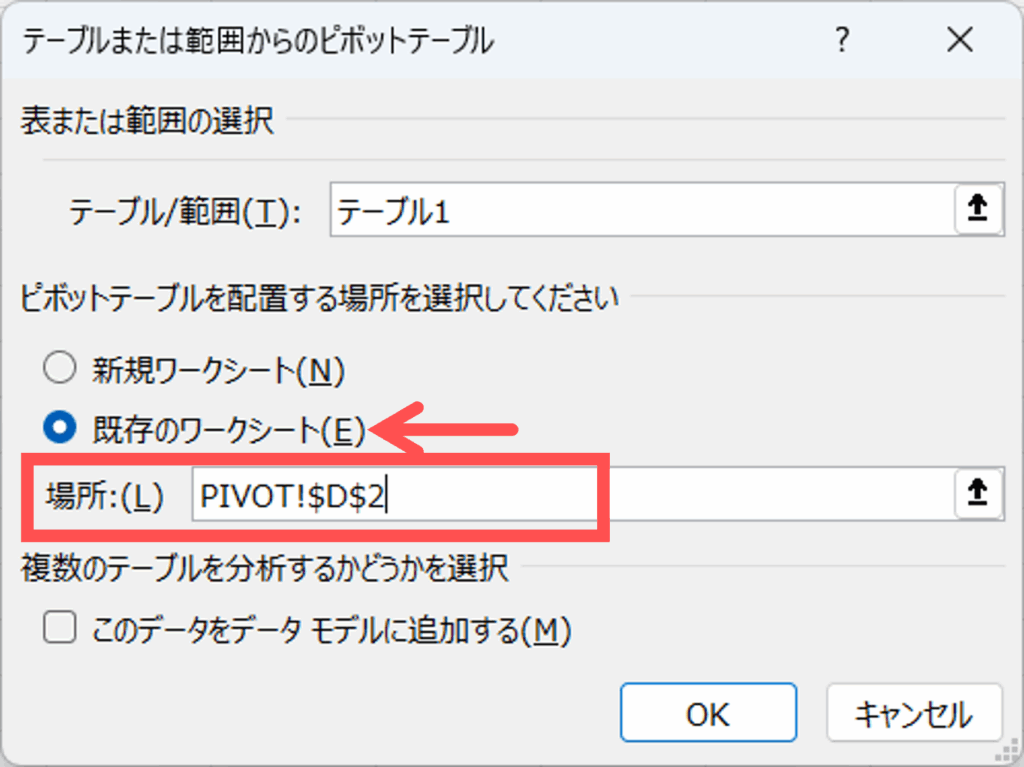Screen dimensions: 1024x767
Task: Click the 場所 range selector arrow icon
Action: click(977, 494)
